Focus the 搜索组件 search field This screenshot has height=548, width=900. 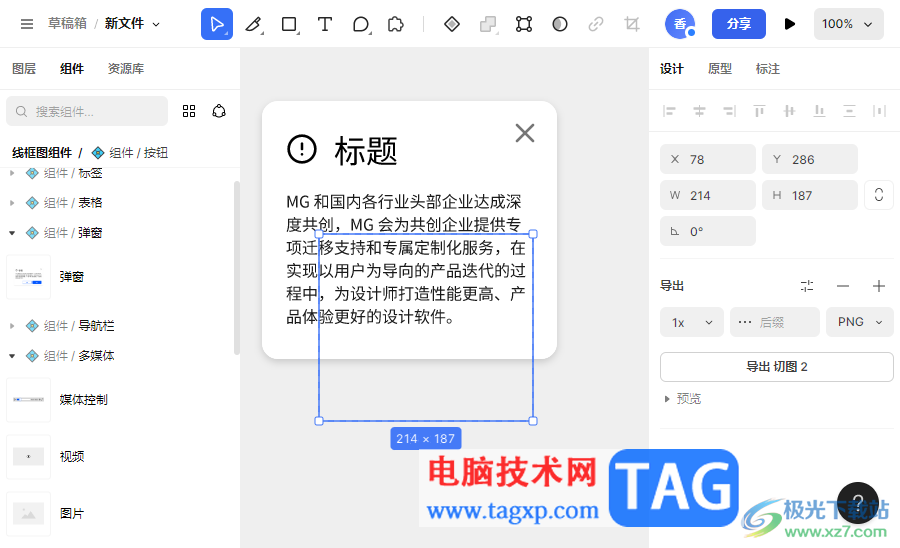pos(87,111)
